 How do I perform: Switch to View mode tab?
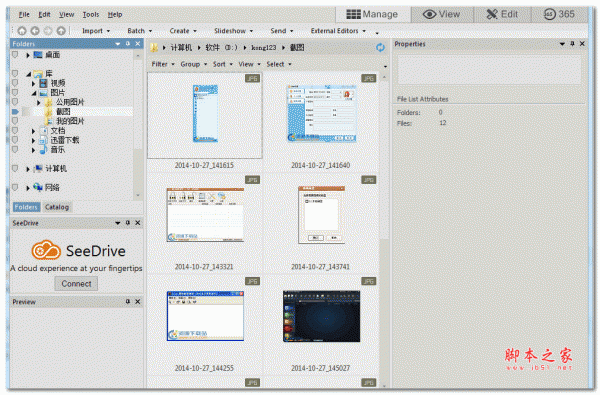point(442,15)
